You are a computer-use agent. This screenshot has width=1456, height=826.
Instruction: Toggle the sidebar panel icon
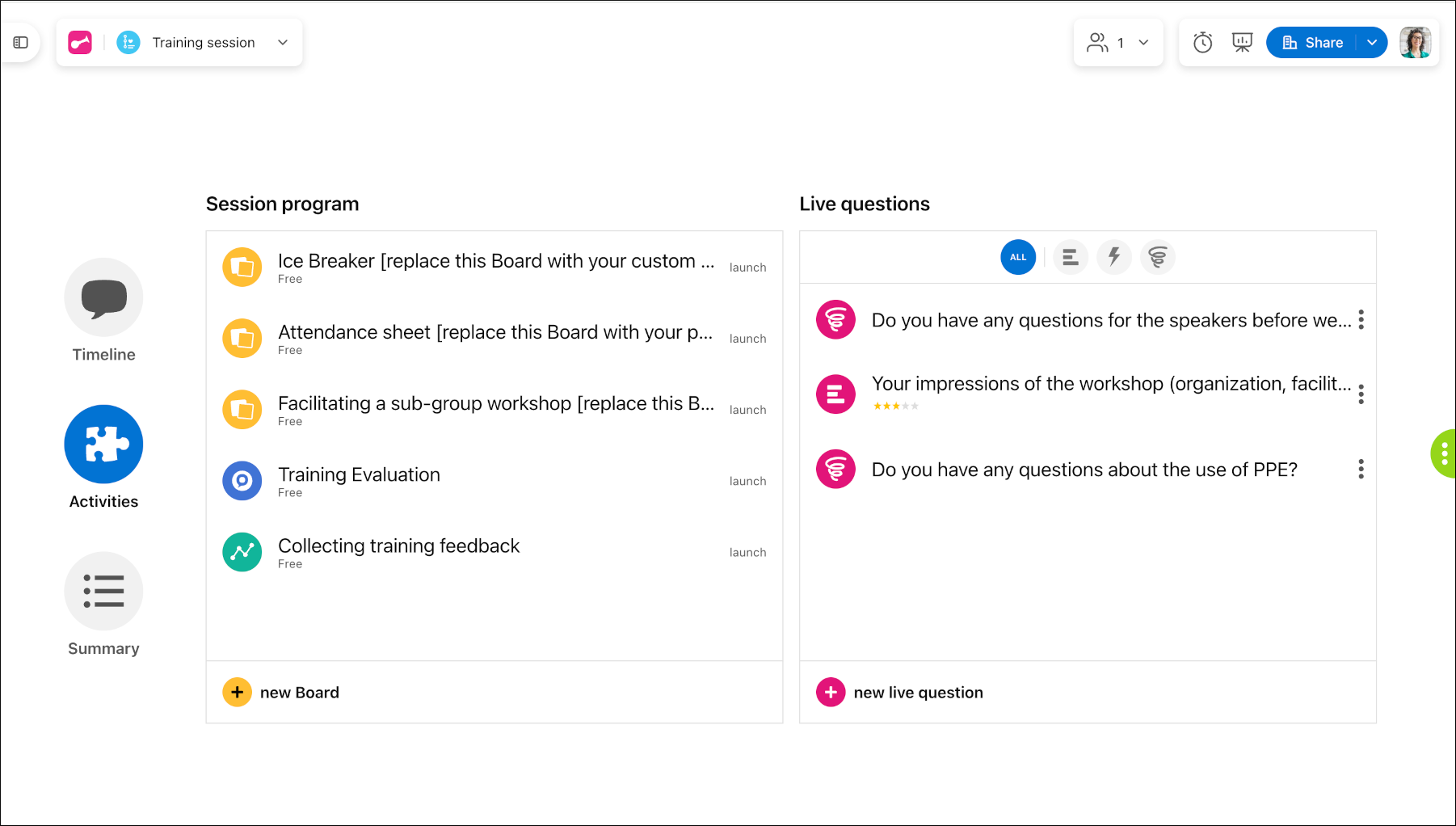tap(21, 43)
